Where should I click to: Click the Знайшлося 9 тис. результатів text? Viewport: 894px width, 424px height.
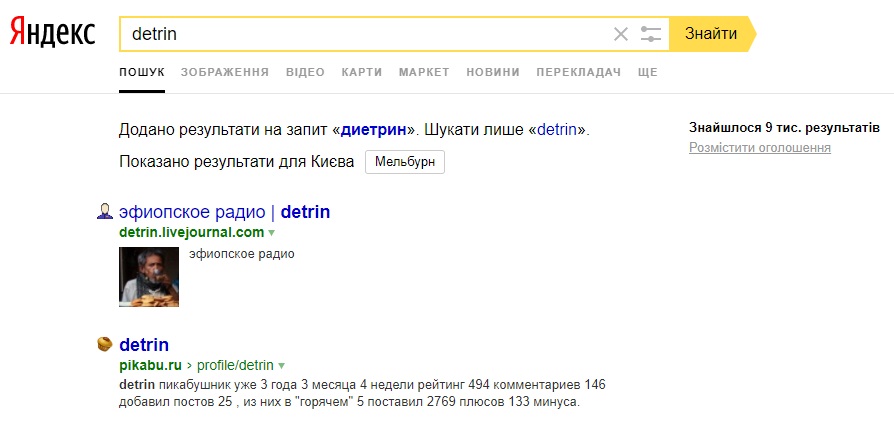pos(784,128)
